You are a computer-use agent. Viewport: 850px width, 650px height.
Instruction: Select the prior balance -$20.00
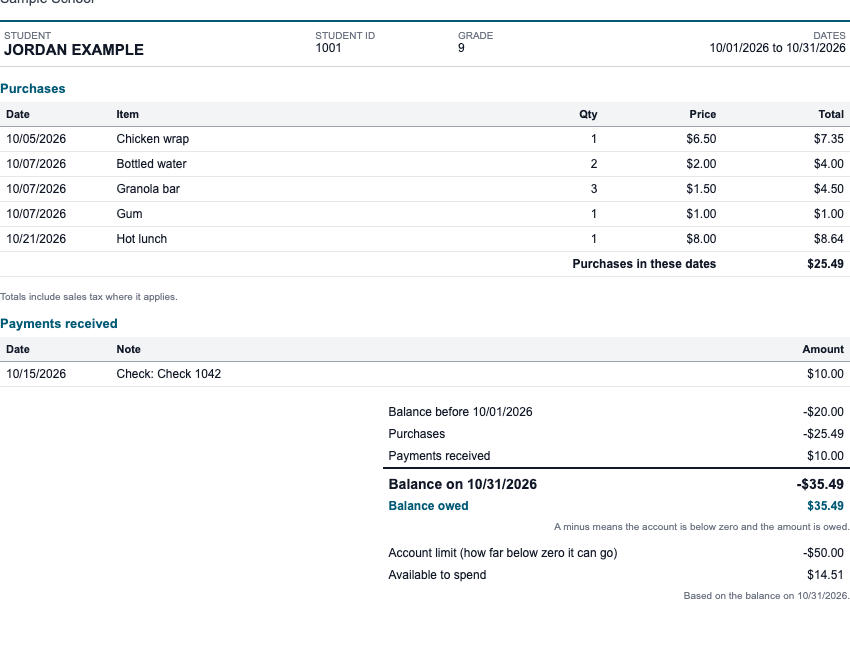pyautogui.click(x=823, y=411)
